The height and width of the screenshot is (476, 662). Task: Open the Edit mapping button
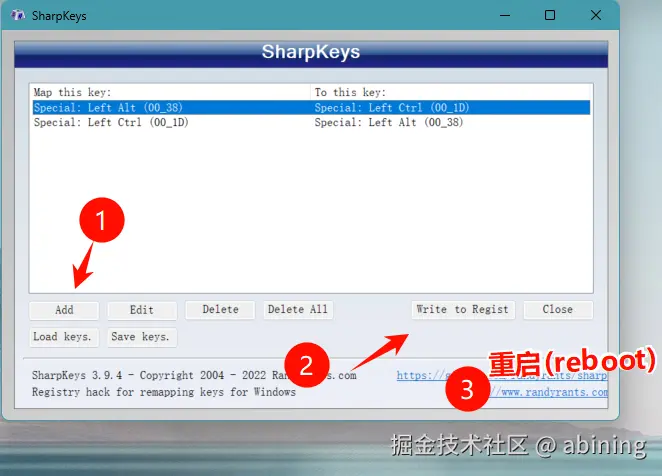142,310
